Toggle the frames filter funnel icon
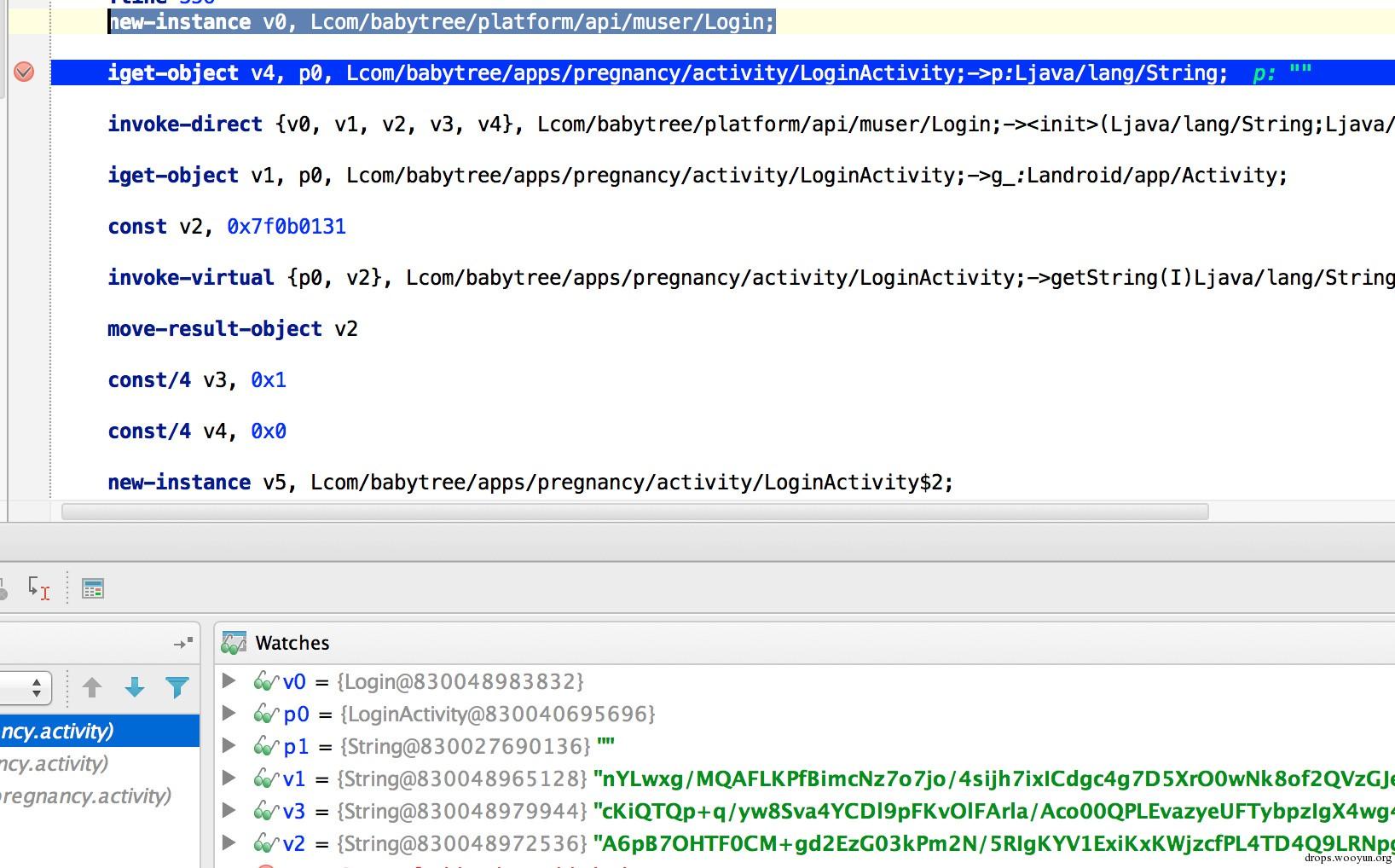 pos(177,687)
